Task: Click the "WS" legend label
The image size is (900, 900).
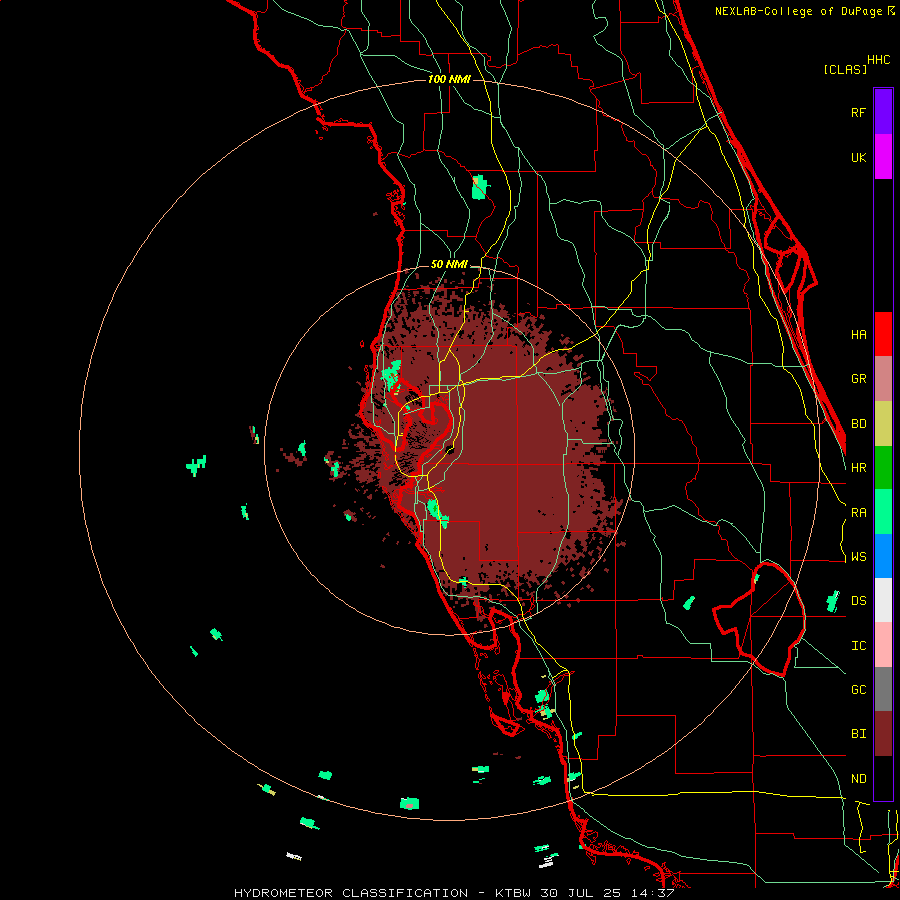Action: [859, 557]
